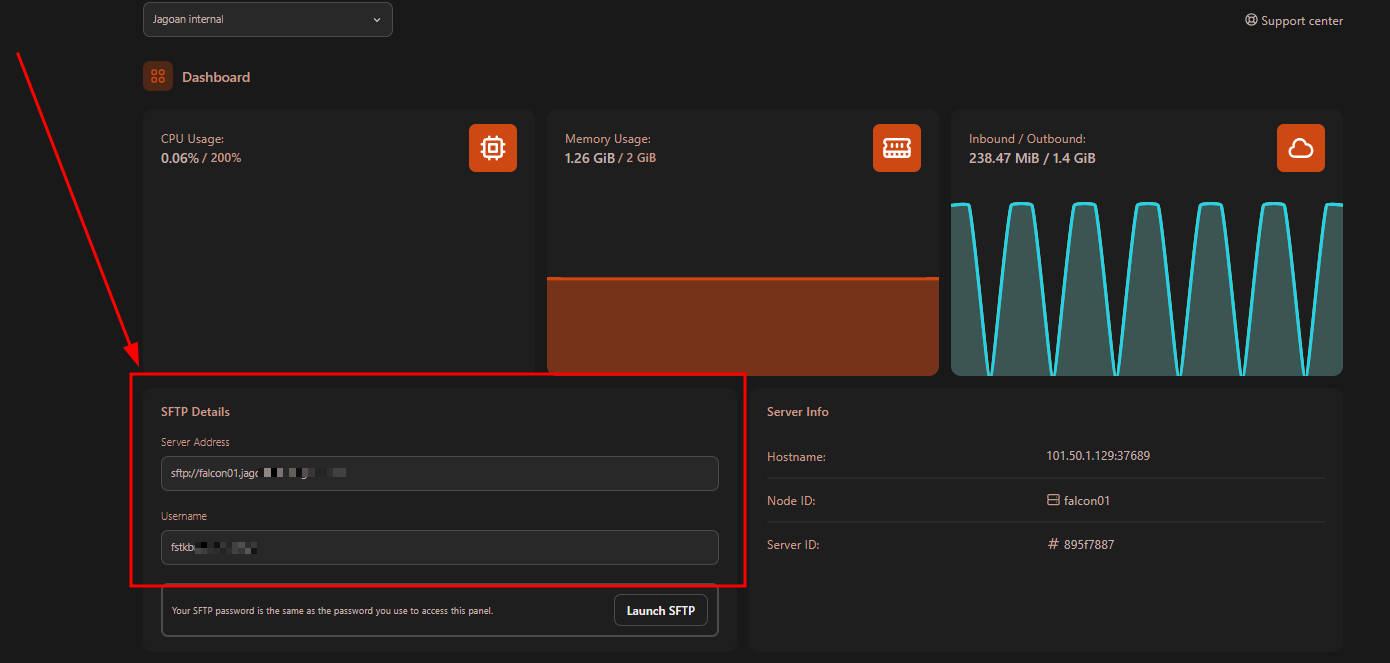The width and height of the screenshot is (1390, 663).
Task: Click the Support center lifebuoy icon
Action: pyautogui.click(x=1251, y=20)
